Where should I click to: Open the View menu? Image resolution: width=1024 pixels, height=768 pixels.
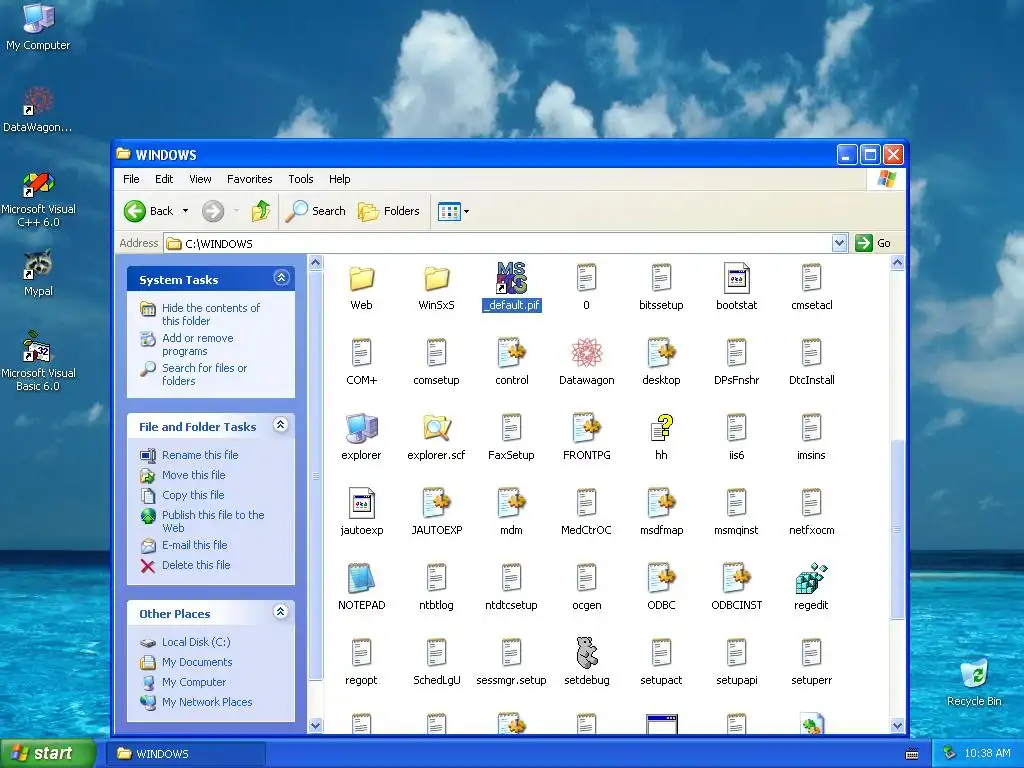tap(200, 179)
